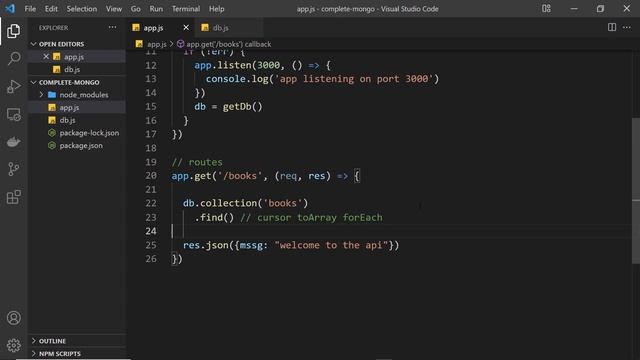Click on res.json line 25

click(x=291, y=245)
